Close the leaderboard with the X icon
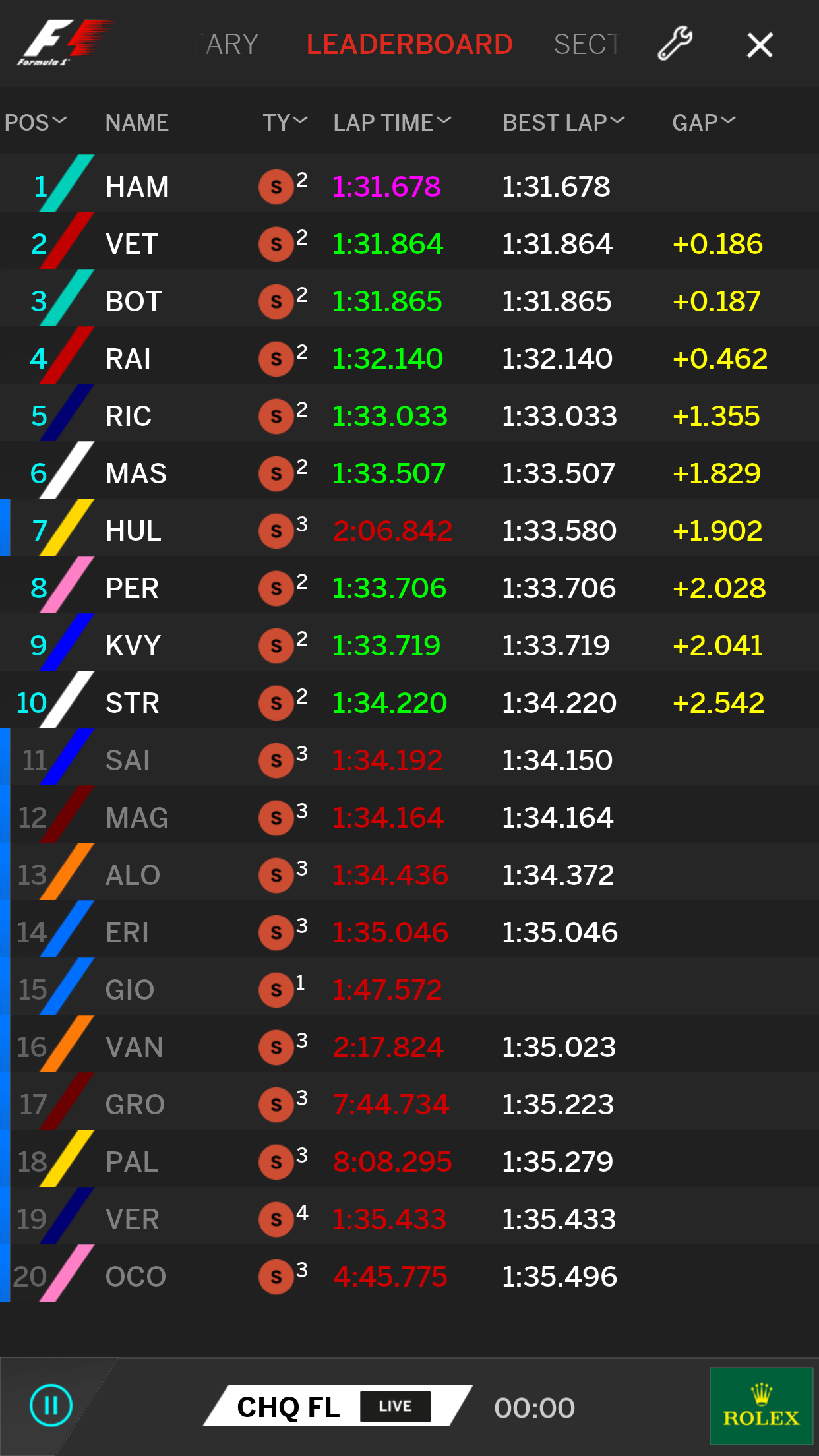This screenshot has width=819, height=1456. pyautogui.click(x=760, y=45)
